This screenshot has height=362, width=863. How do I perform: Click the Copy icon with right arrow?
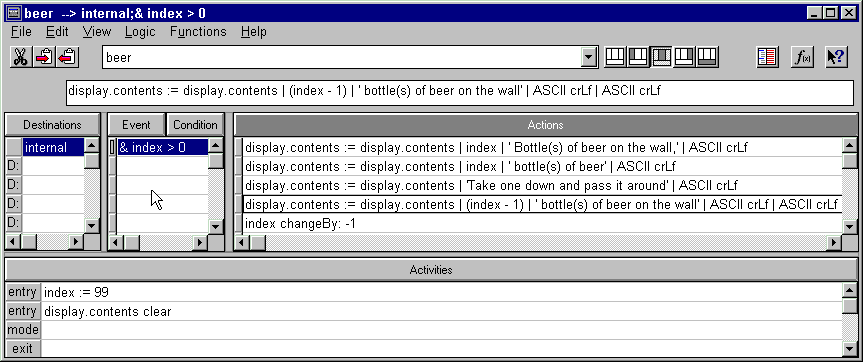pyautogui.click(x=45, y=57)
